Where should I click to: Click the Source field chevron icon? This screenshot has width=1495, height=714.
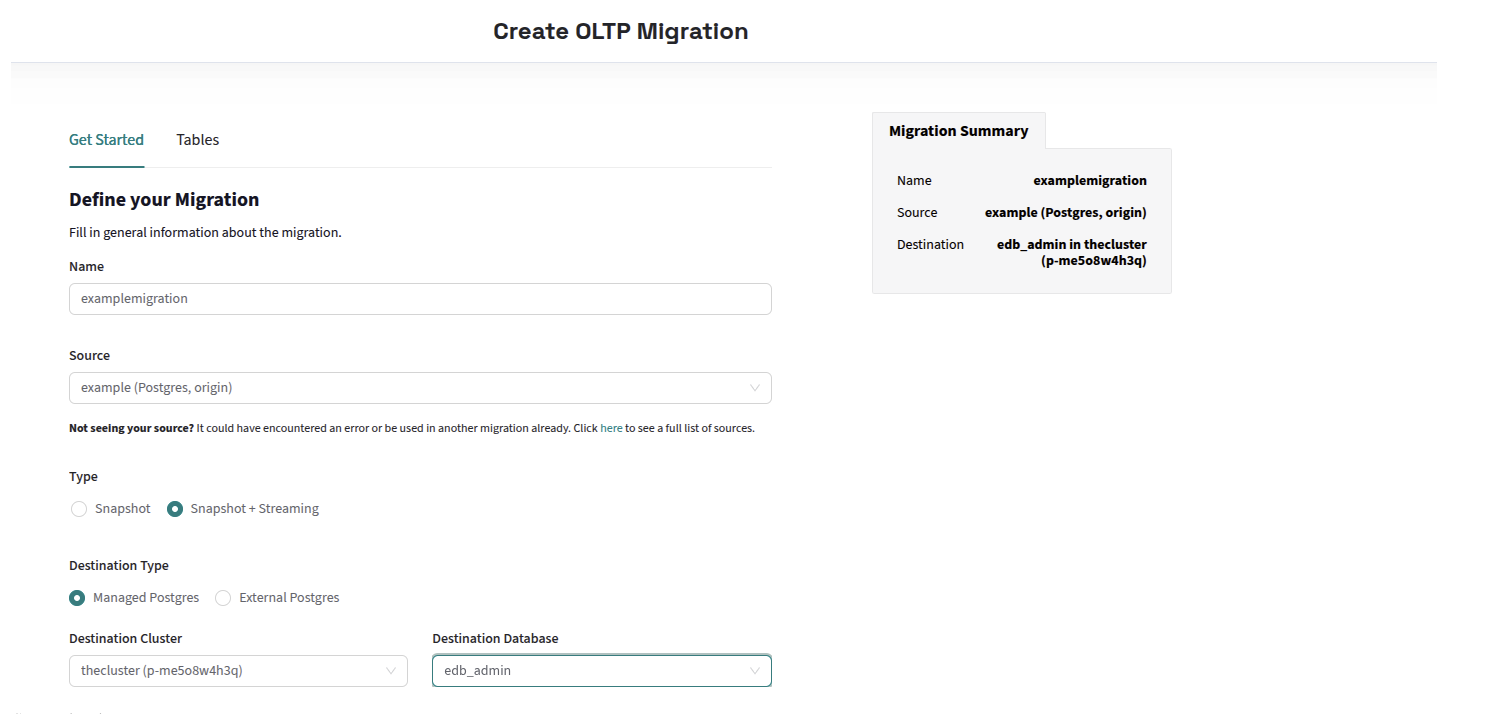tap(757, 387)
